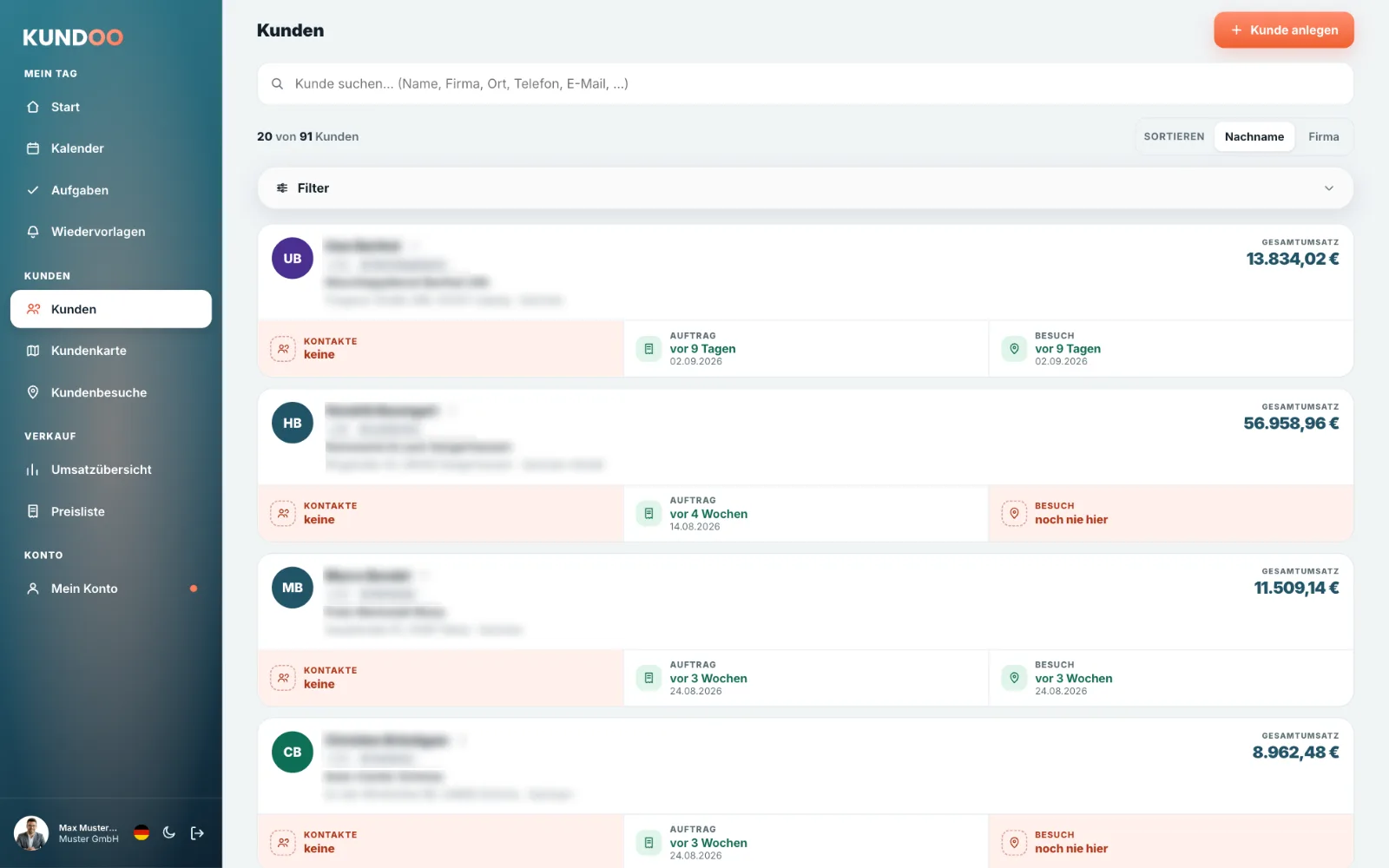The height and width of the screenshot is (868, 1389).
Task: Expand the Filter panel chevron
Action: 1329,188
